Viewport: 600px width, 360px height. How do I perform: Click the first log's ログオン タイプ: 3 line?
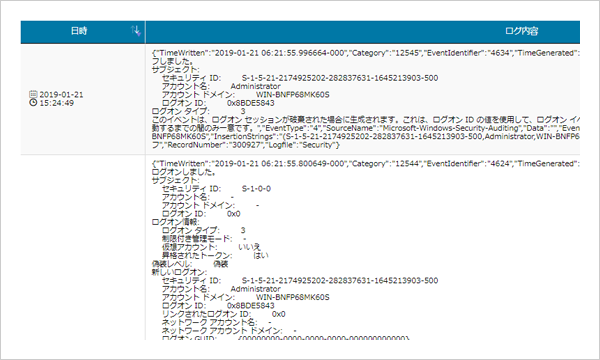click(x=199, y=111)
